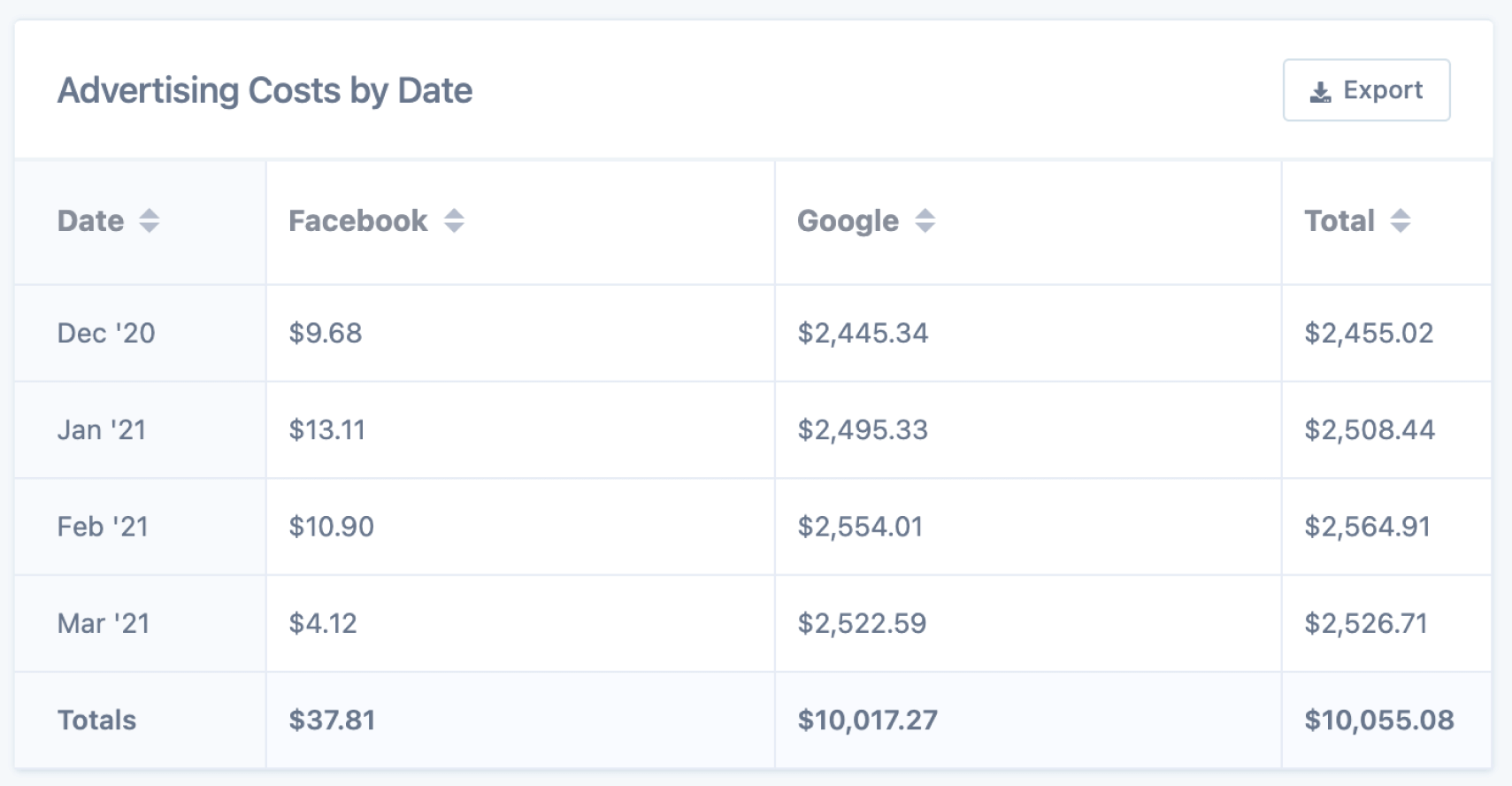Click the Total column header label
The height and width of the screenshot is (786, 1512).
[1339, 220]
